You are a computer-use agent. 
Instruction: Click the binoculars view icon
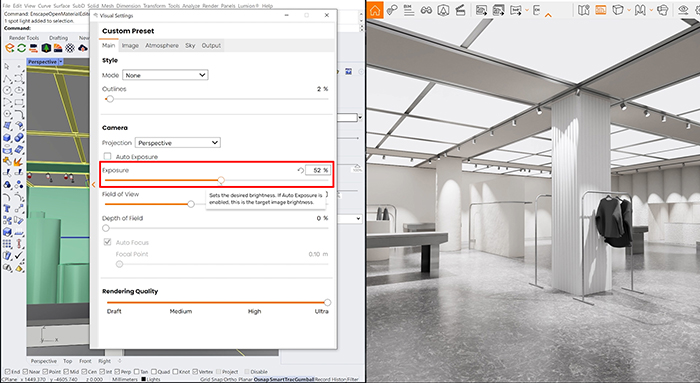(x=426, y=10)
